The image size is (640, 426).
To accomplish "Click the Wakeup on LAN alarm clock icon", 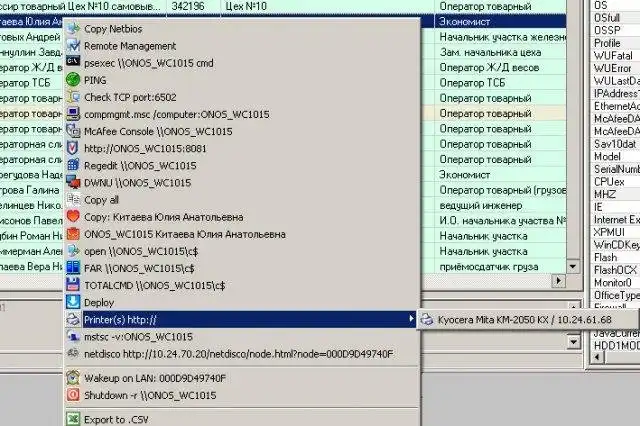I will coord(73,378).
